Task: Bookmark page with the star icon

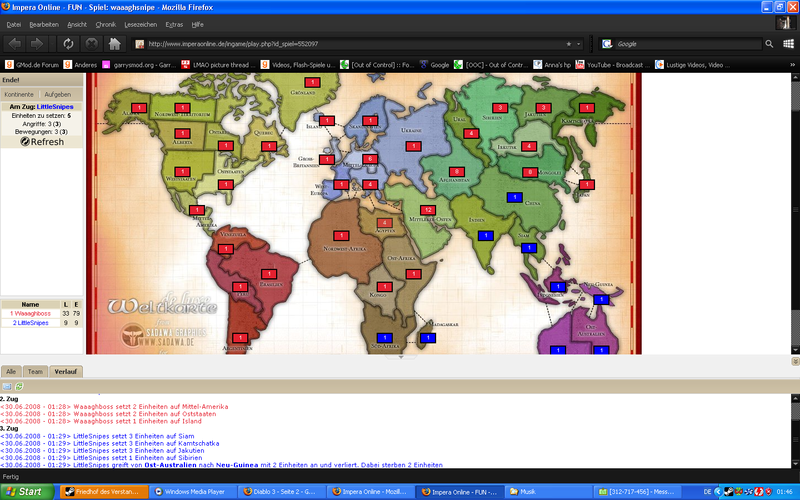Action: [x=568, y=44]
